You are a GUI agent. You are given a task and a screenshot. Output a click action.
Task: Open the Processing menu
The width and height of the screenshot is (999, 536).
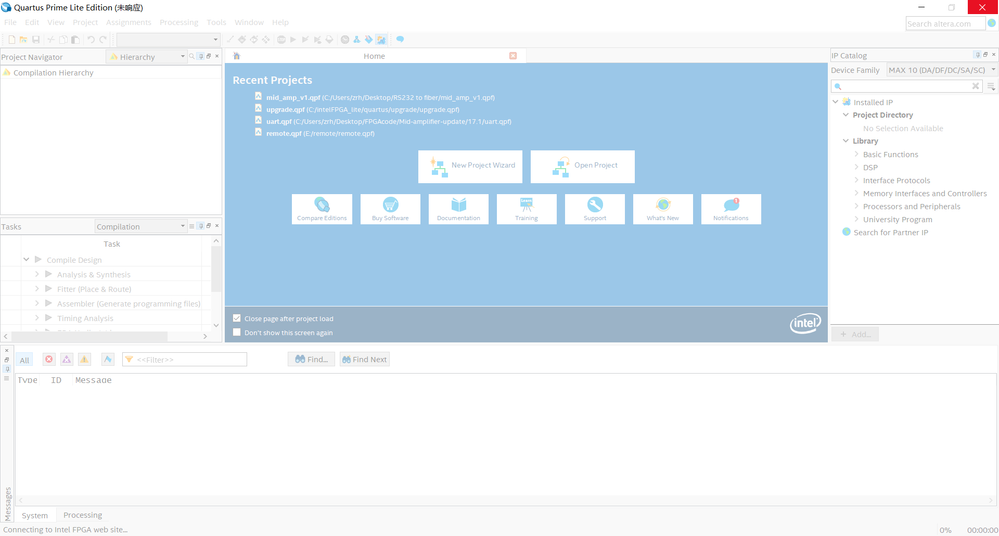click(x=178, y=22)
